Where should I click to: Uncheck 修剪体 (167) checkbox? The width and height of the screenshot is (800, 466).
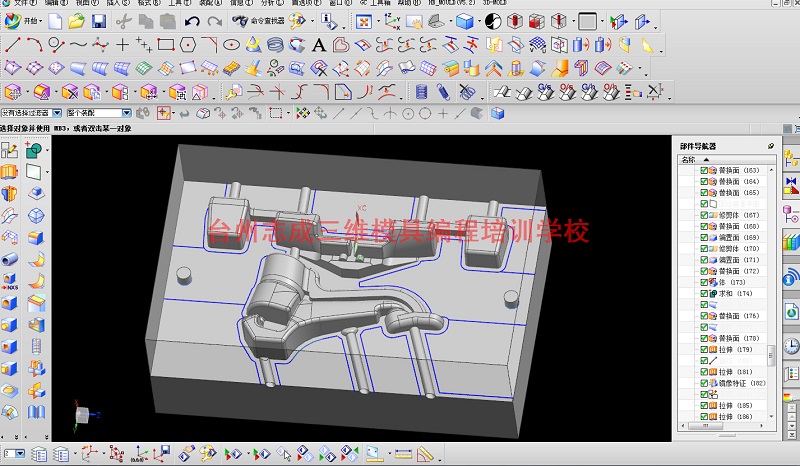[704, 215]
